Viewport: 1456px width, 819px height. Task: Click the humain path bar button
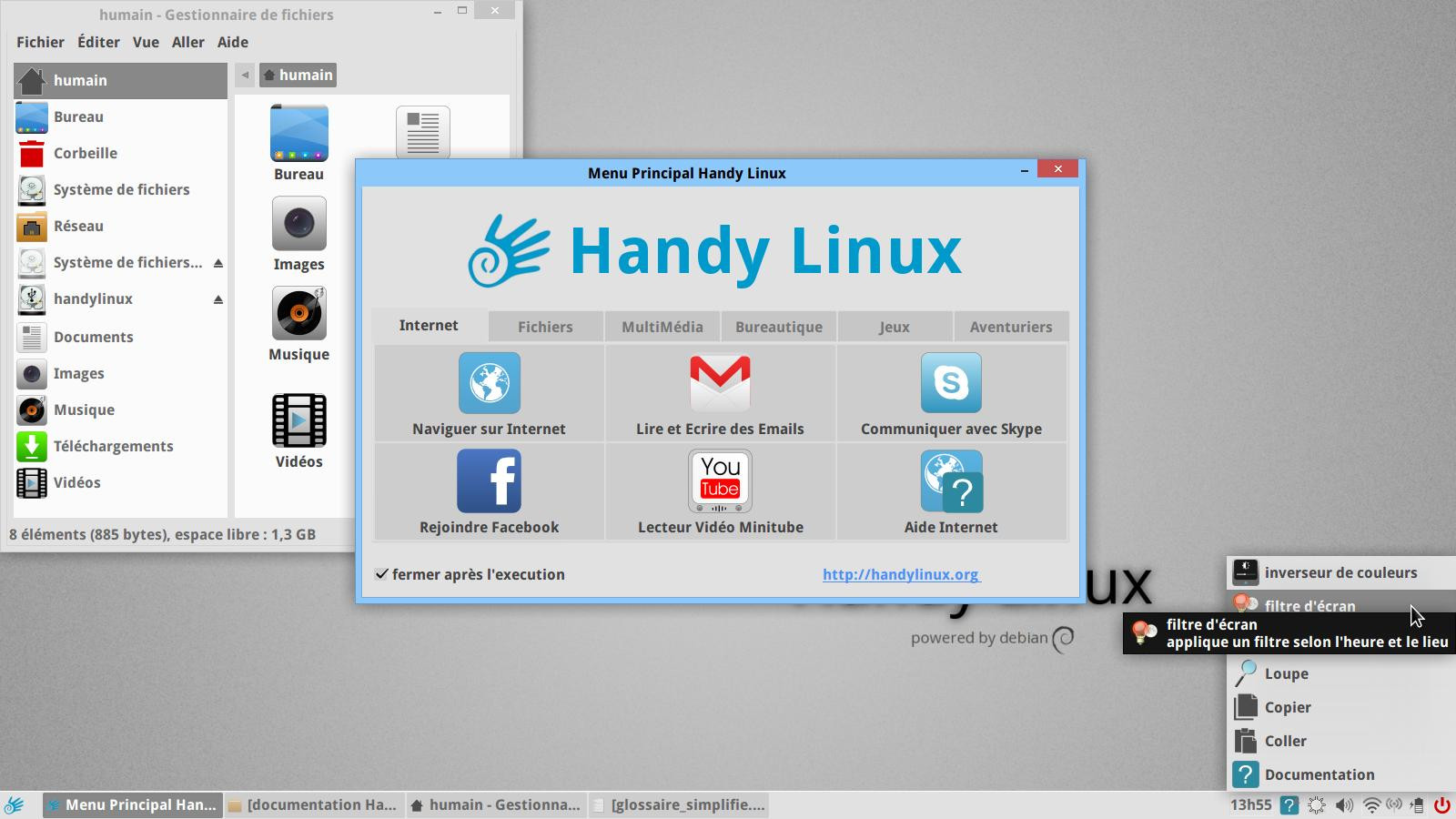point(298,75)
